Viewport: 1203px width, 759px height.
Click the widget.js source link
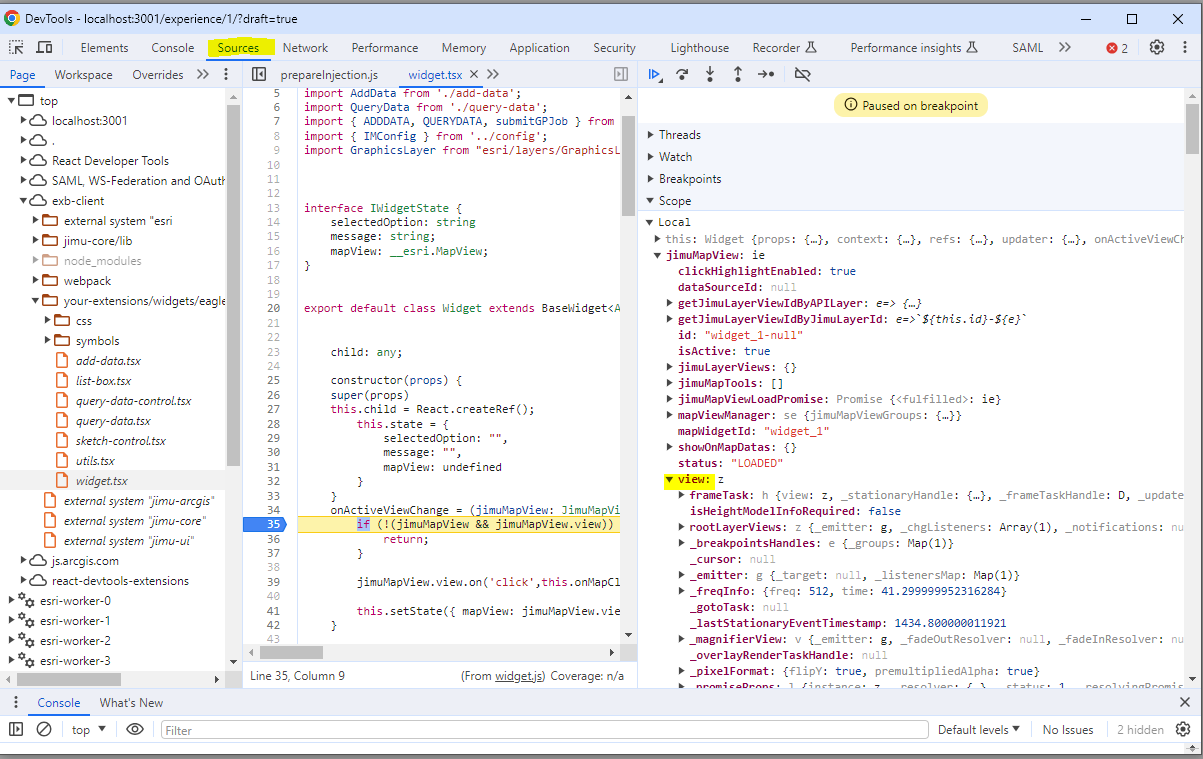pos(518,676)
